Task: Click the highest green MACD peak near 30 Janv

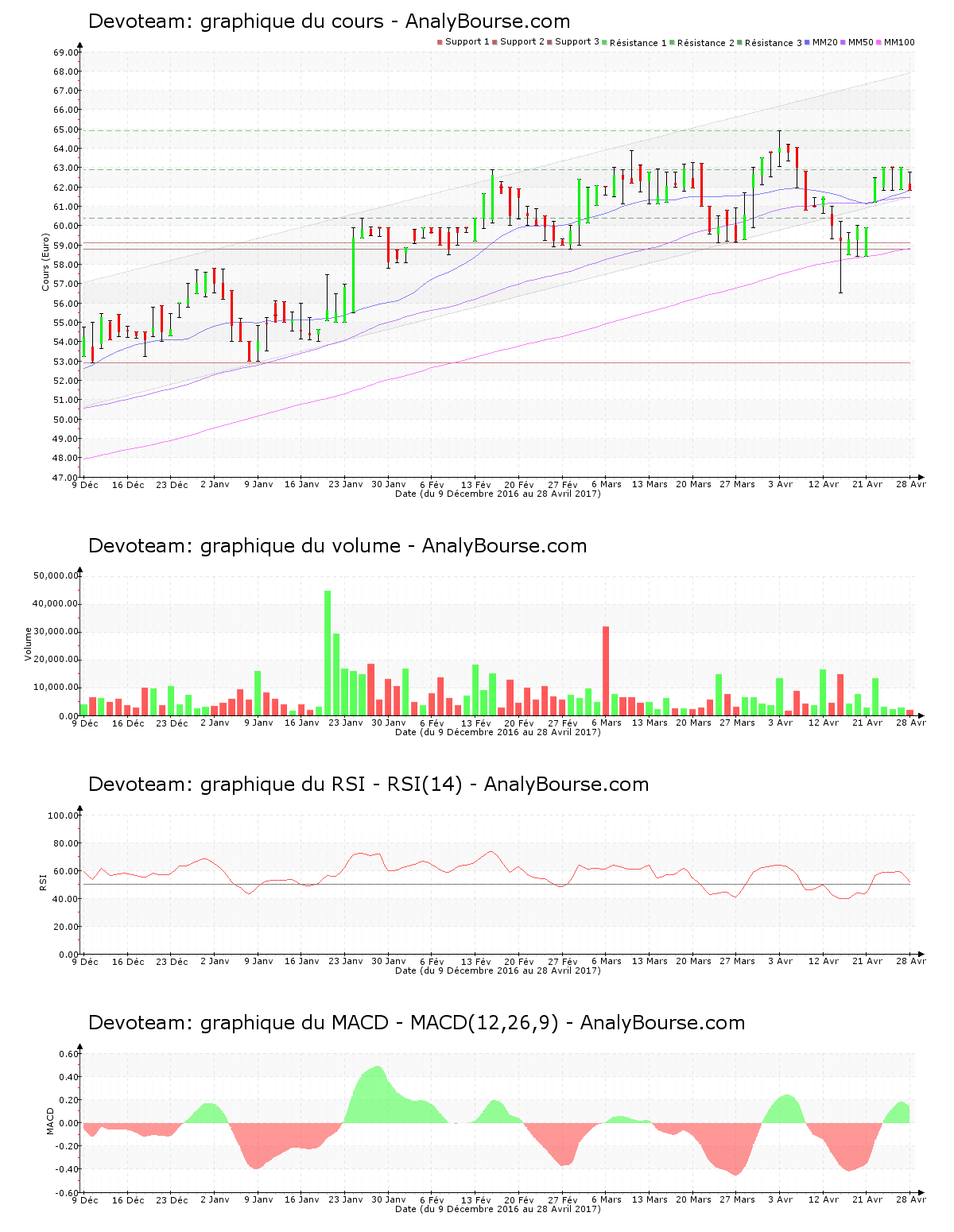Action: (378, 1094)
